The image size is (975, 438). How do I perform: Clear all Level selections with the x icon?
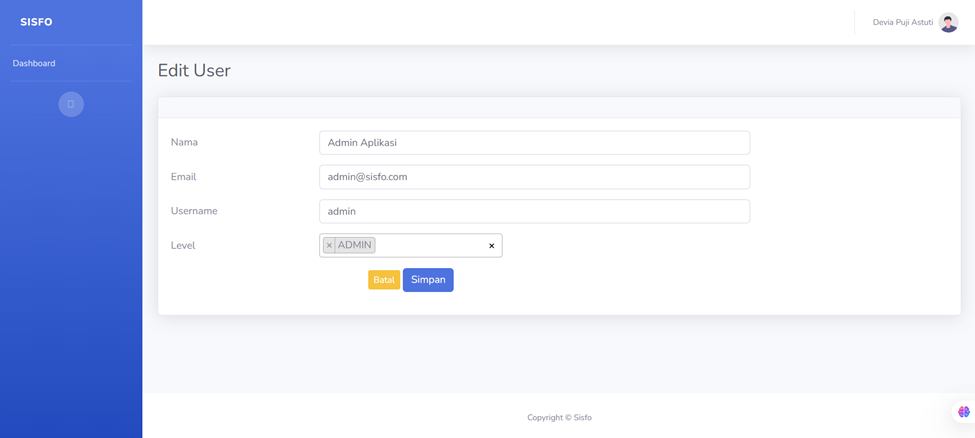[491, 246]
